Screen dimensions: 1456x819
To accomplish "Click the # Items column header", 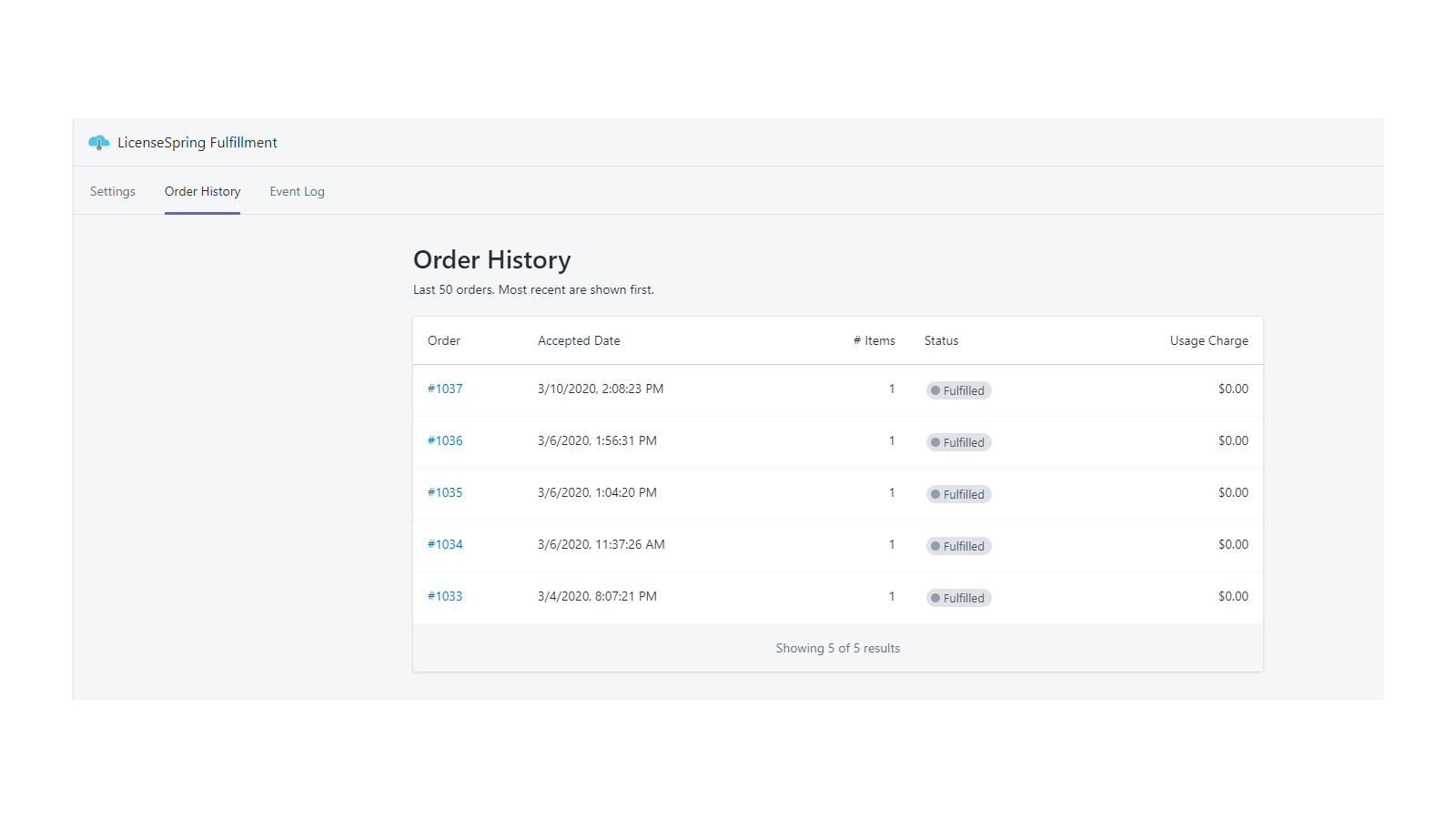I will 874,340.
